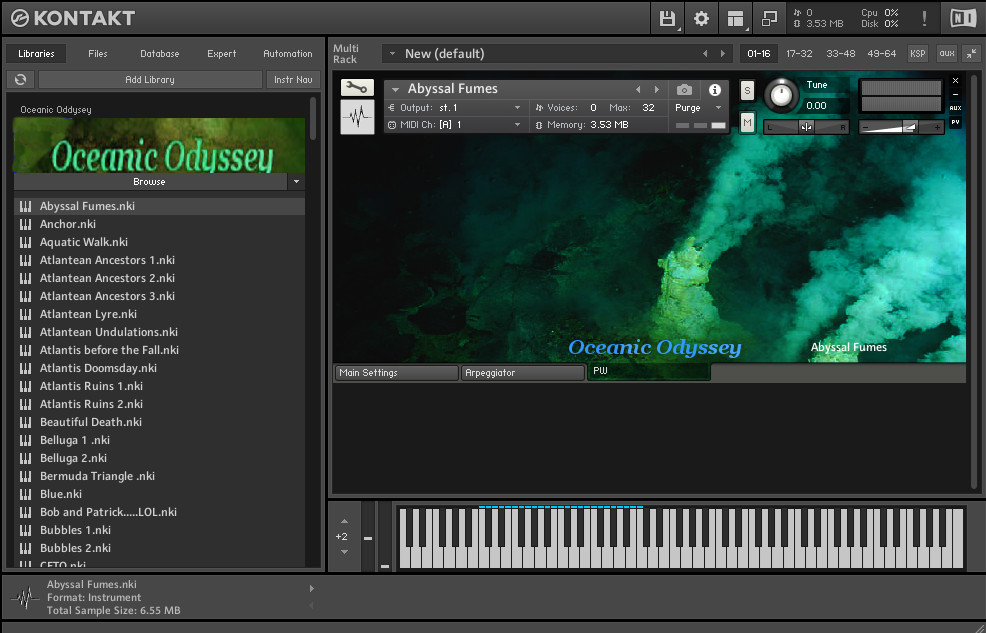Click the library browser scrollbar
The image size is (986, 633).
pos(313,118)
